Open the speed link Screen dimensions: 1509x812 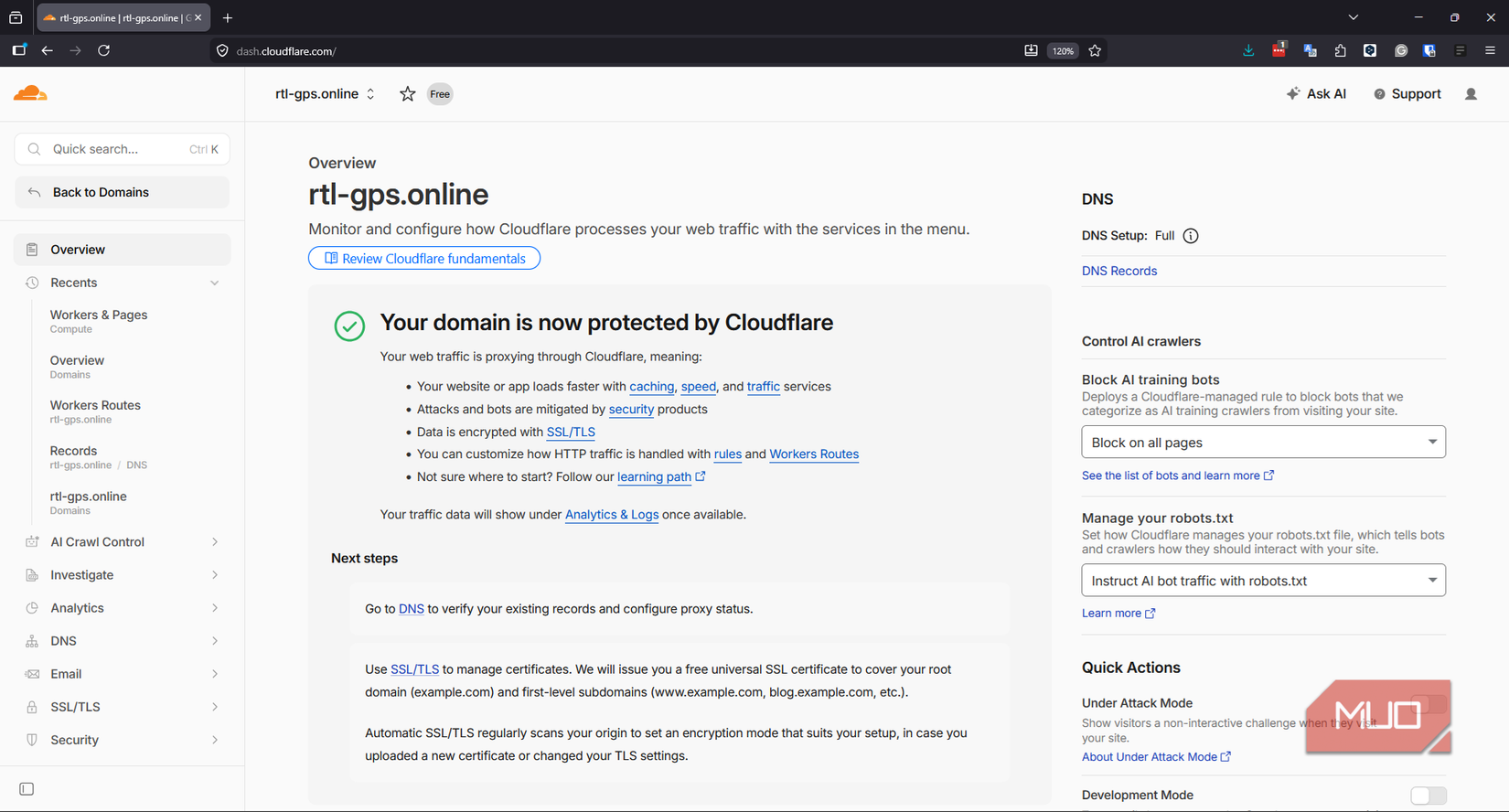click(x=699, y=387)
